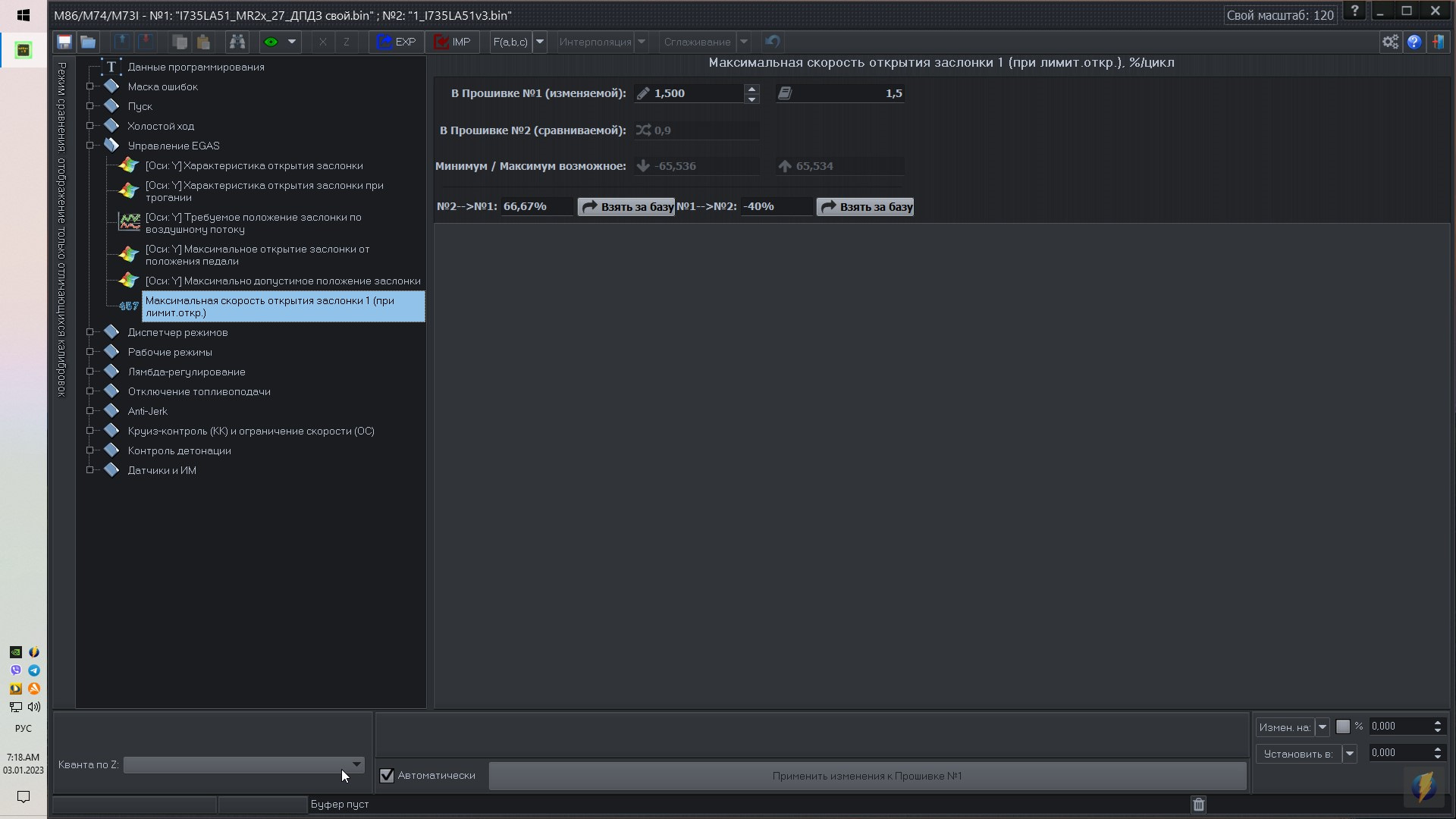Select Максимально допустимое положение заслонки item
Viewport: 1456px width, 819px height.
282,281
